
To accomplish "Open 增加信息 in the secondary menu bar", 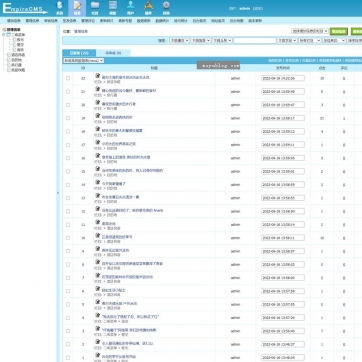I will tap(14, 21).
